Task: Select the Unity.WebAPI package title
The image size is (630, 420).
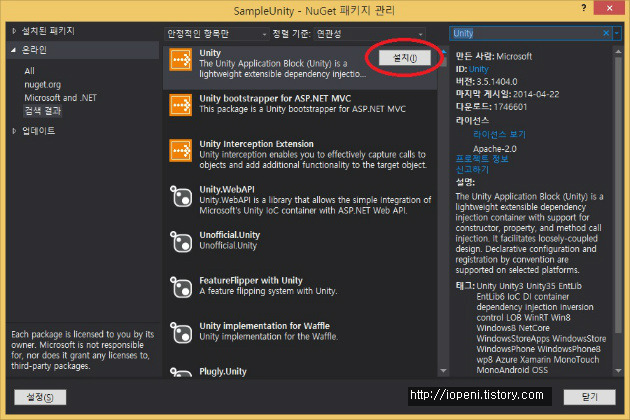Action: [227, 189]
